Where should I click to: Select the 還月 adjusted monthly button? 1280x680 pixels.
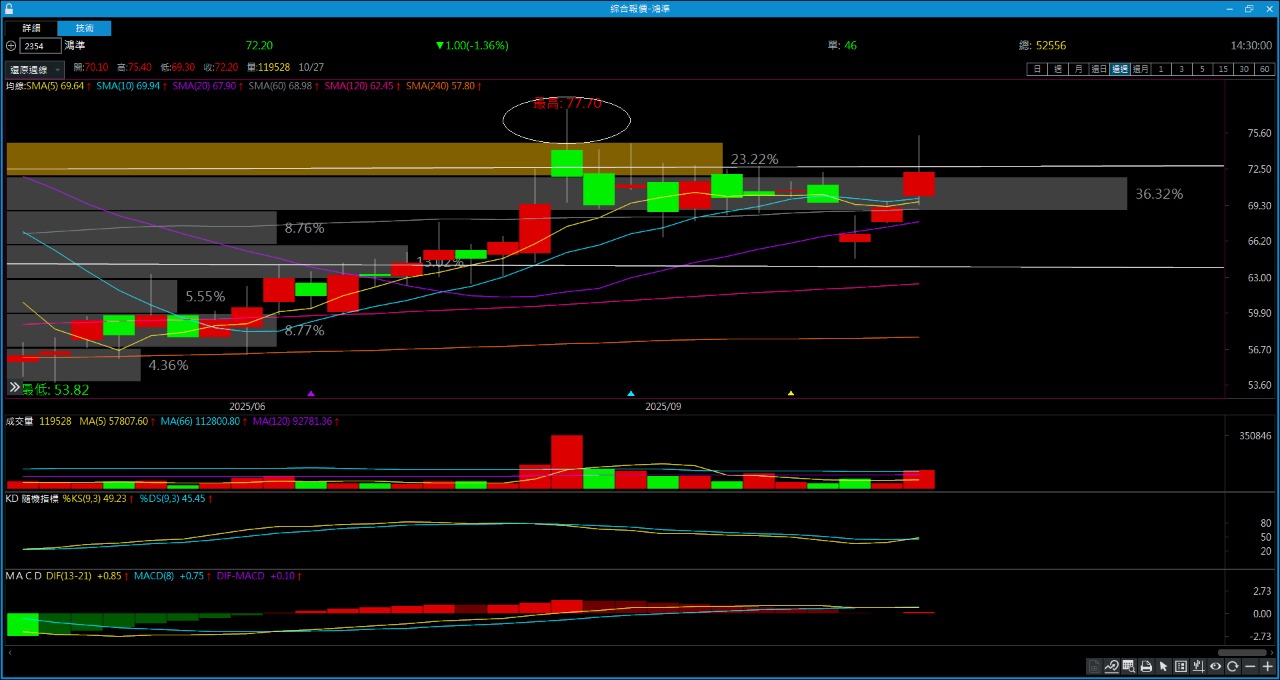pyautogui.click(x=1141, y=69)
